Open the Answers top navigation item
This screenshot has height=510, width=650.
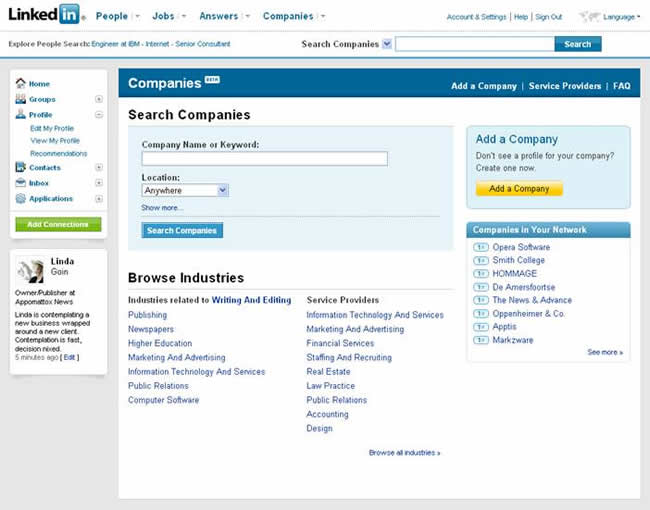[218, 16]
